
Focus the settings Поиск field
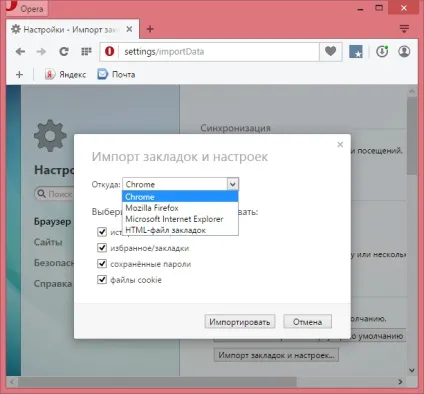point(54,194)
